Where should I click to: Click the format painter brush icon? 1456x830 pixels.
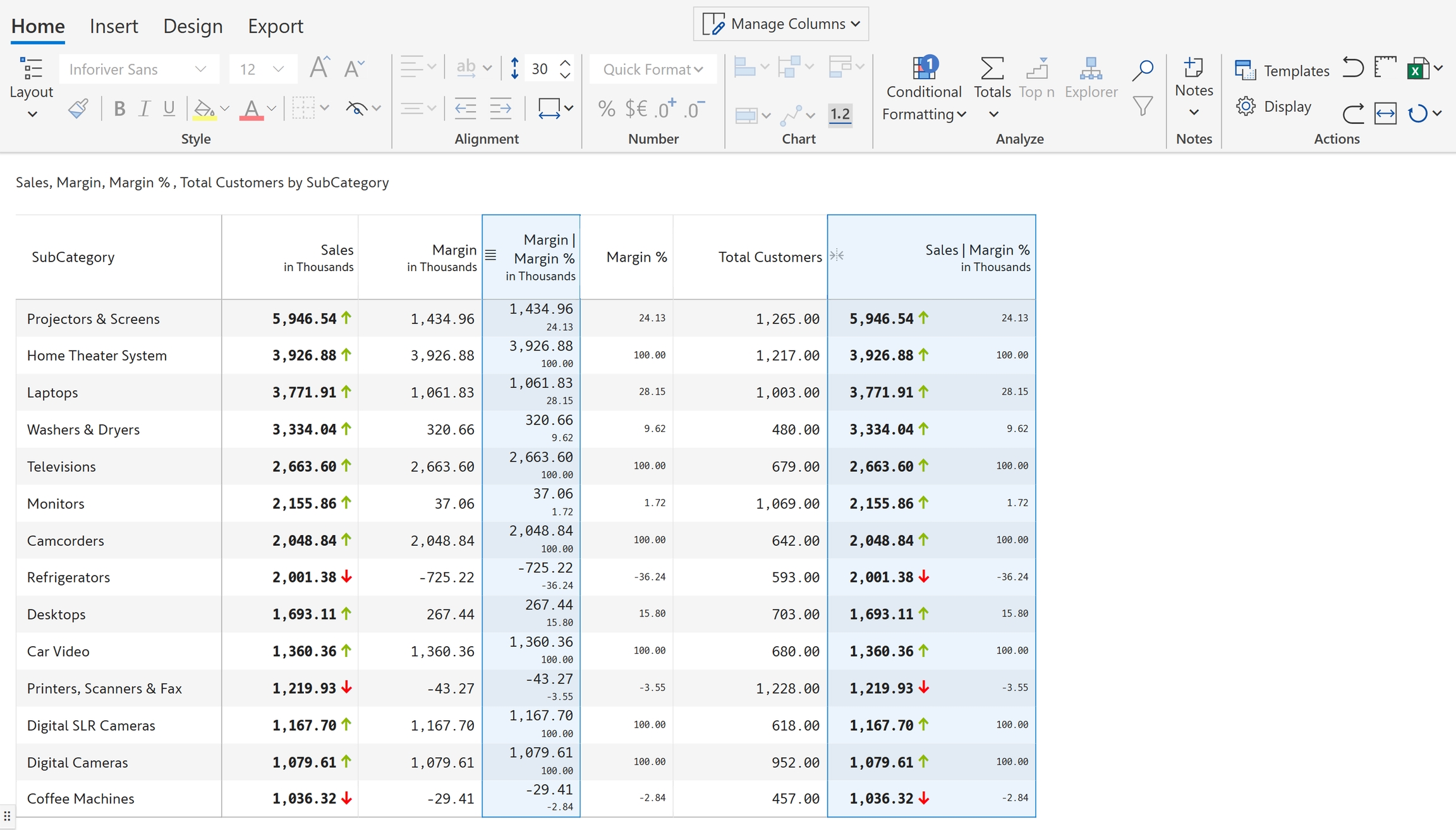pyautogui.click(x=78, y=109)
